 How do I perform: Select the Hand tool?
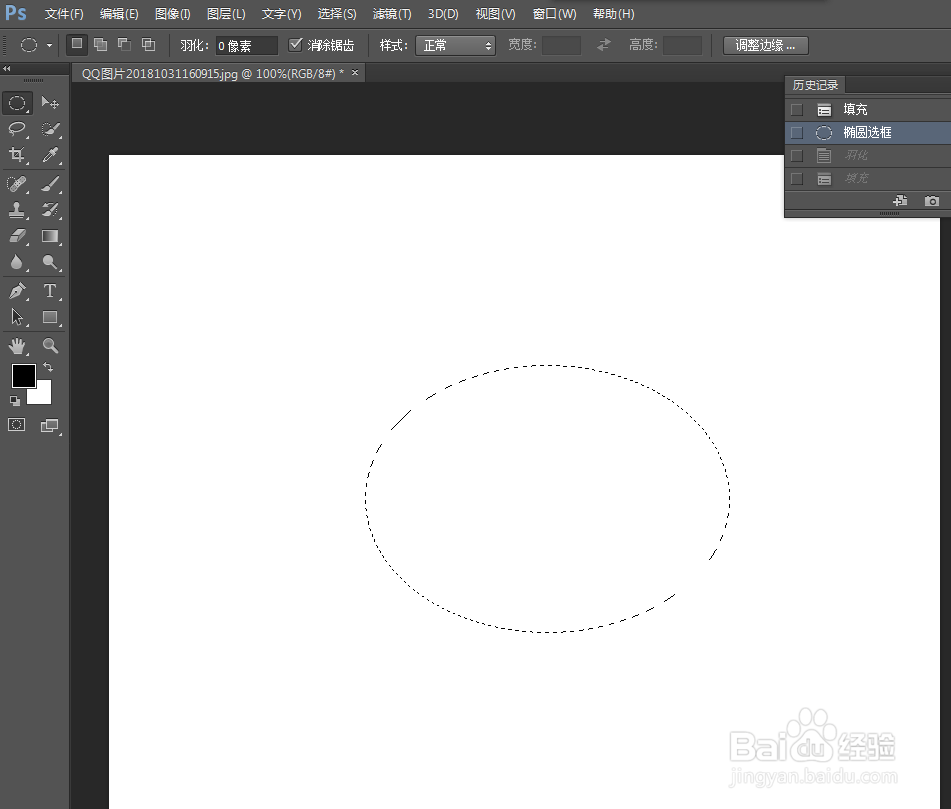17,346
